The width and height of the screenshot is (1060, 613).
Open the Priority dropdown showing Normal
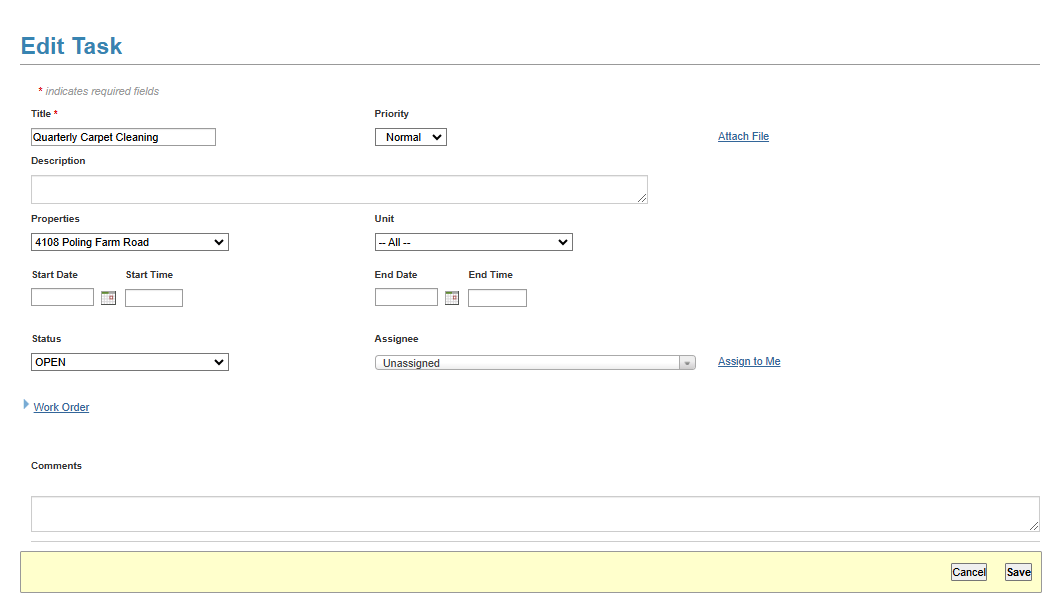(410, 137)
